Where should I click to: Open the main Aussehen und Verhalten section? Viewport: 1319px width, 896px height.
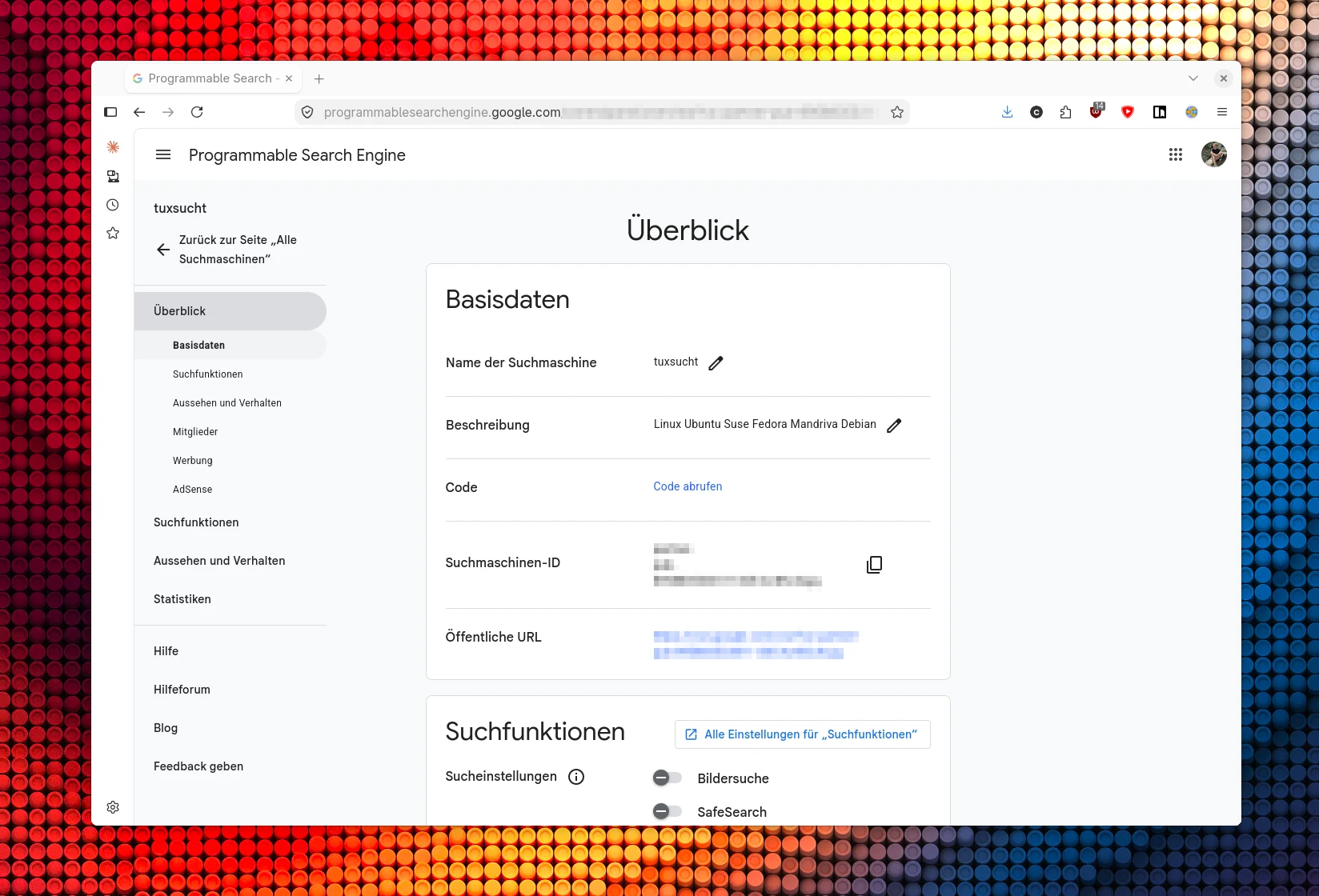(x=219, y=561)
